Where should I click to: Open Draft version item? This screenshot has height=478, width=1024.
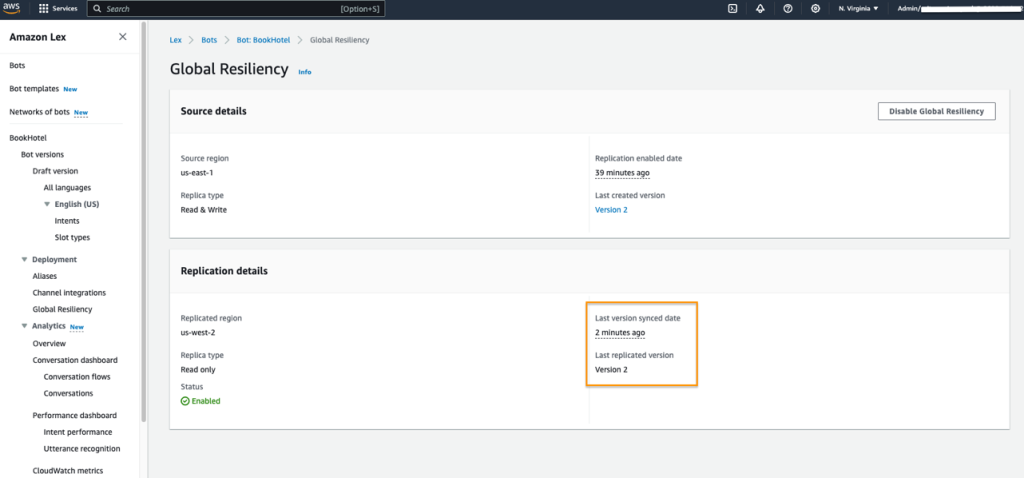(x=56, y=171)
